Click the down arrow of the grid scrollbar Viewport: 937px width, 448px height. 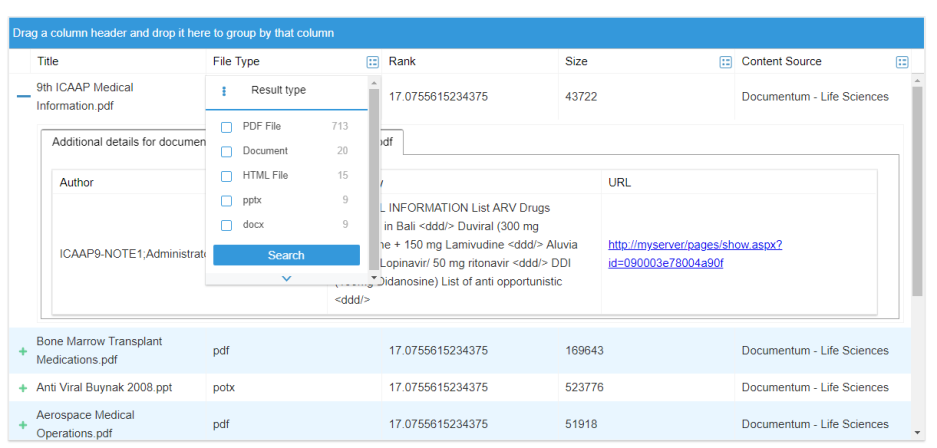tap(918, 432)
